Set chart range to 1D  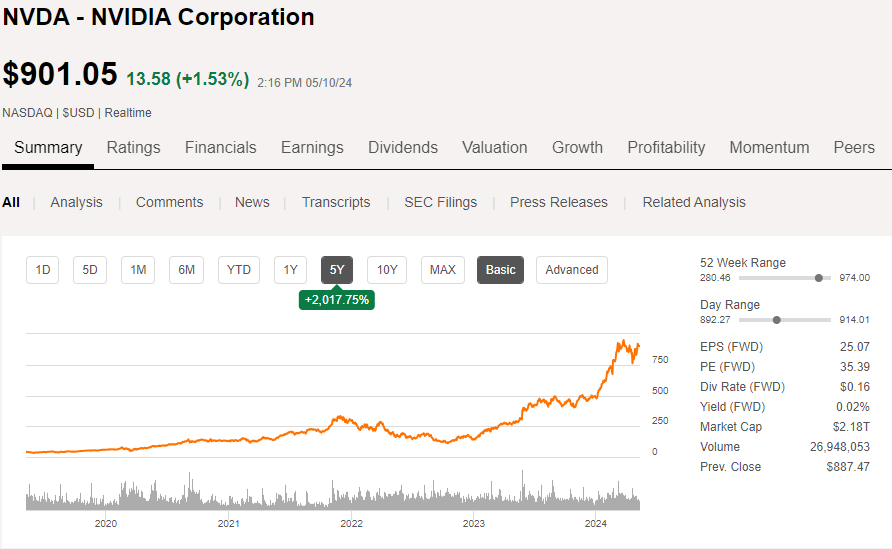pyautogui.click(x=43, y=270)
